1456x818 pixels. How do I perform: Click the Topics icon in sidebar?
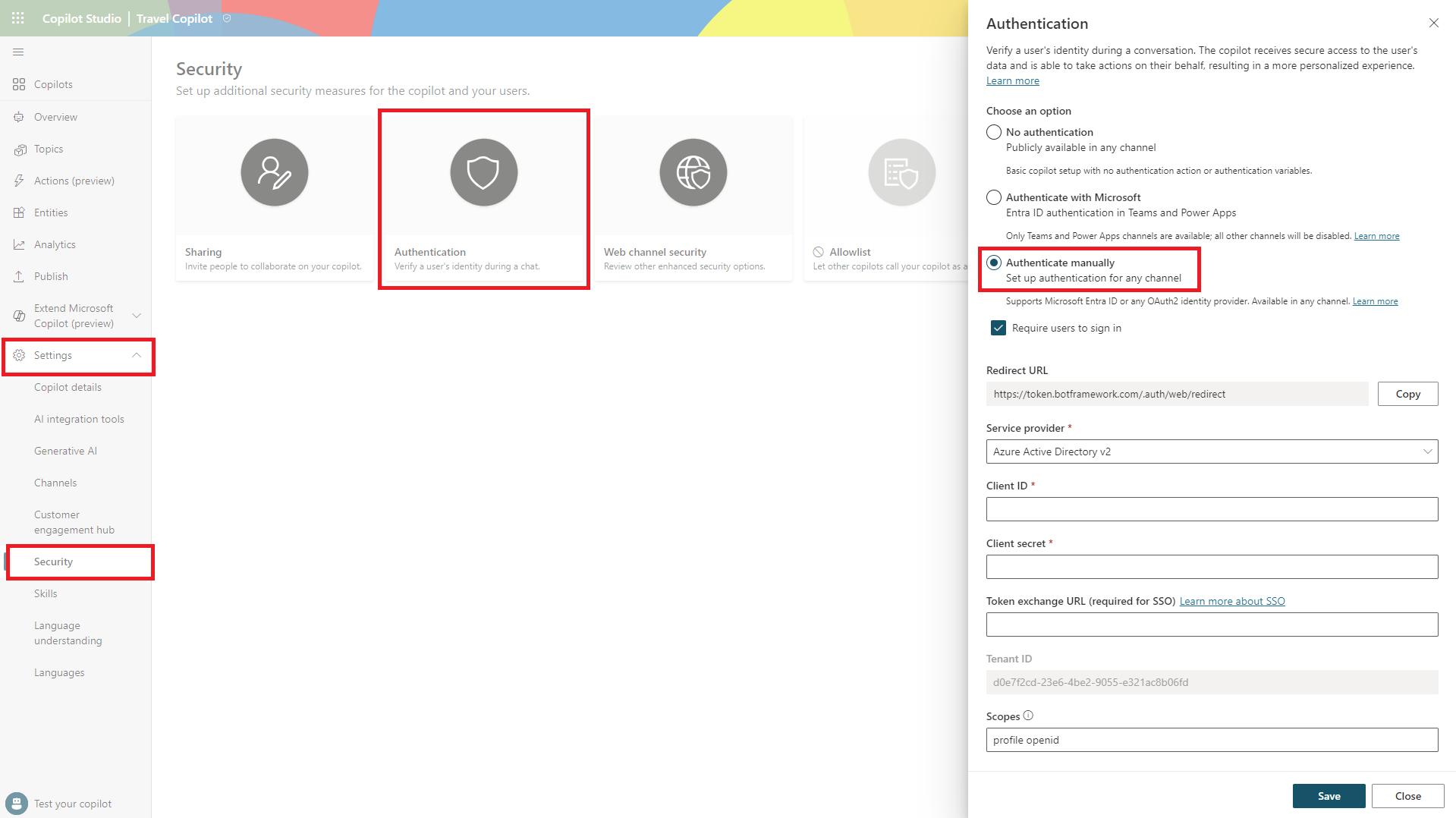coord(20,149)
